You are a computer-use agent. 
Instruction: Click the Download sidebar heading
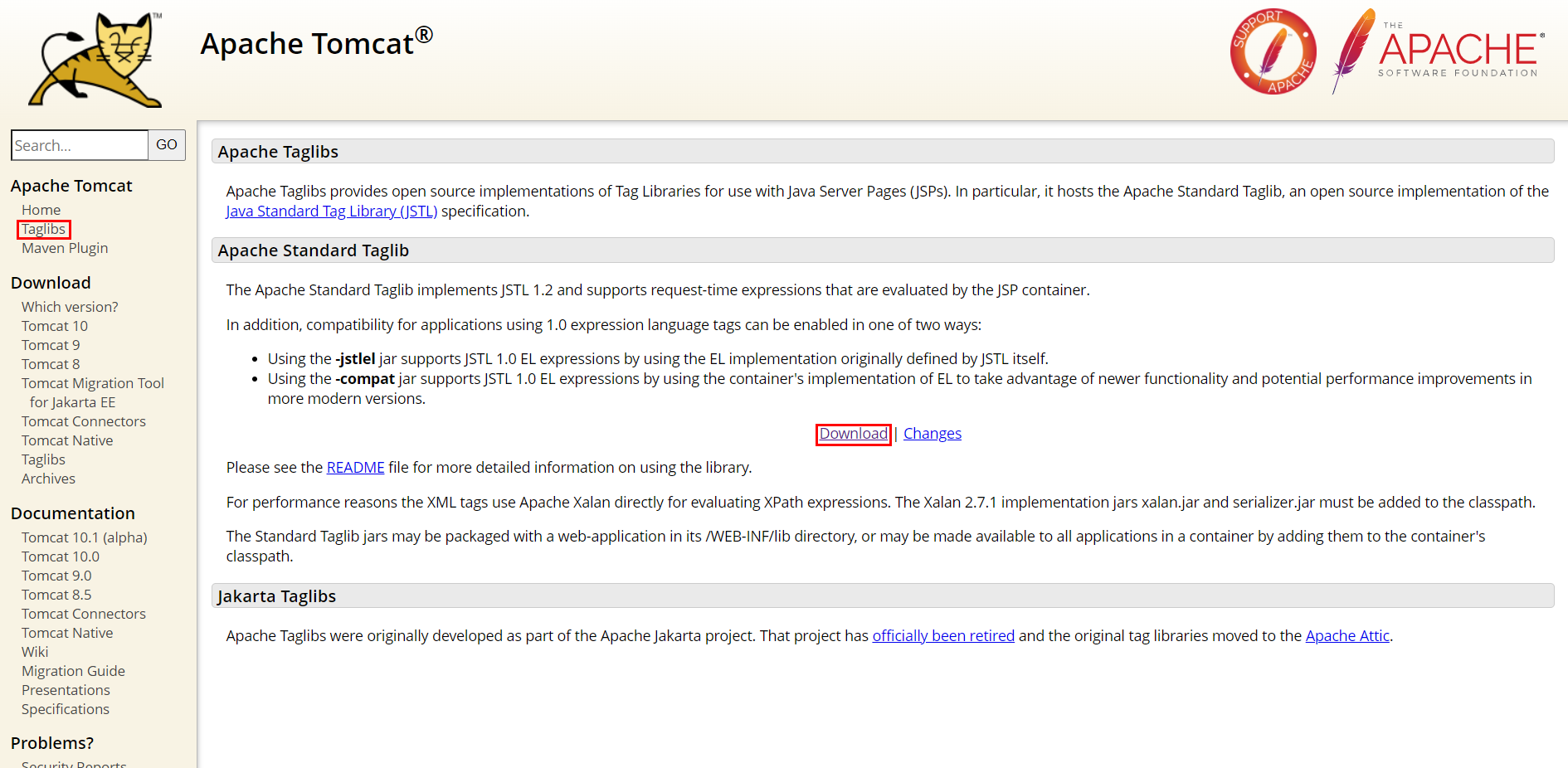[51, 283]
